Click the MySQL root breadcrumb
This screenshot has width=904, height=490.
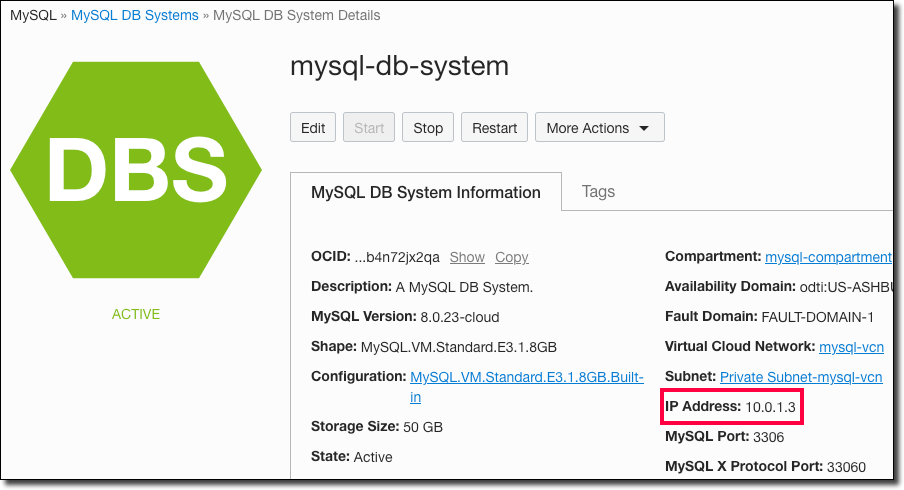click(33, 16)
